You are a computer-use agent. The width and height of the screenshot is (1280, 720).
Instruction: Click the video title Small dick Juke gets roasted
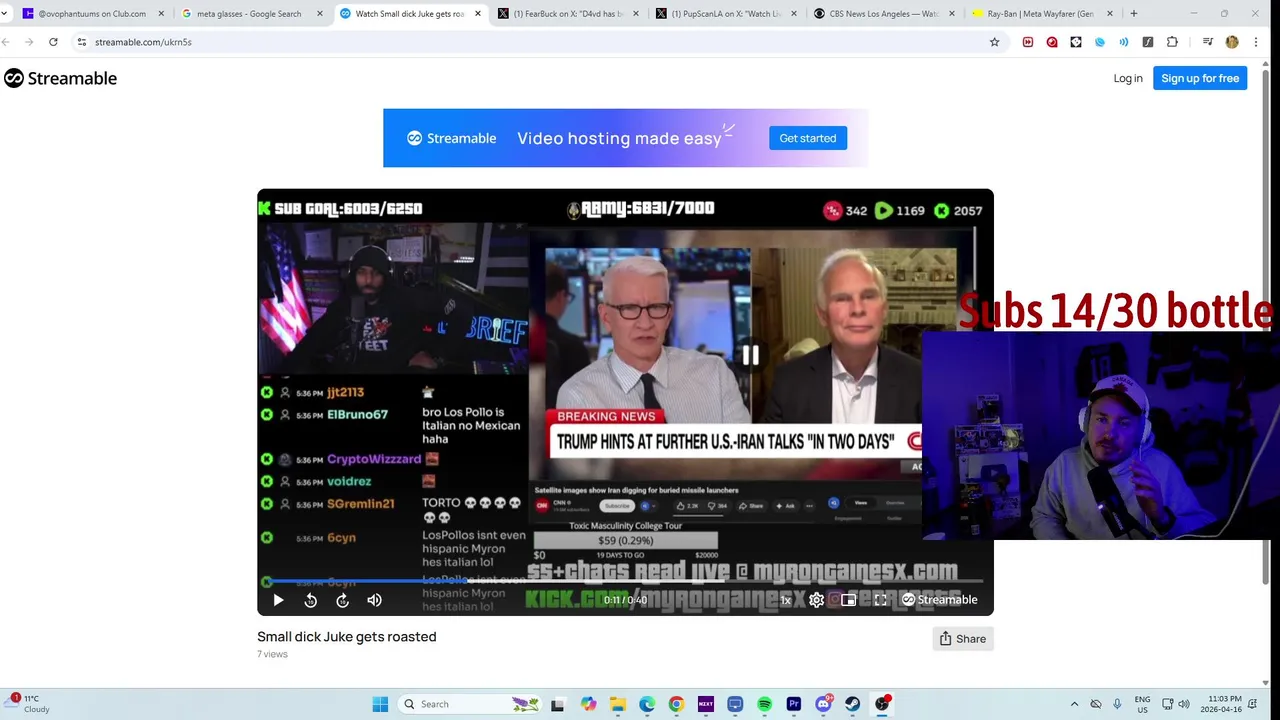[x=347, y=636]
